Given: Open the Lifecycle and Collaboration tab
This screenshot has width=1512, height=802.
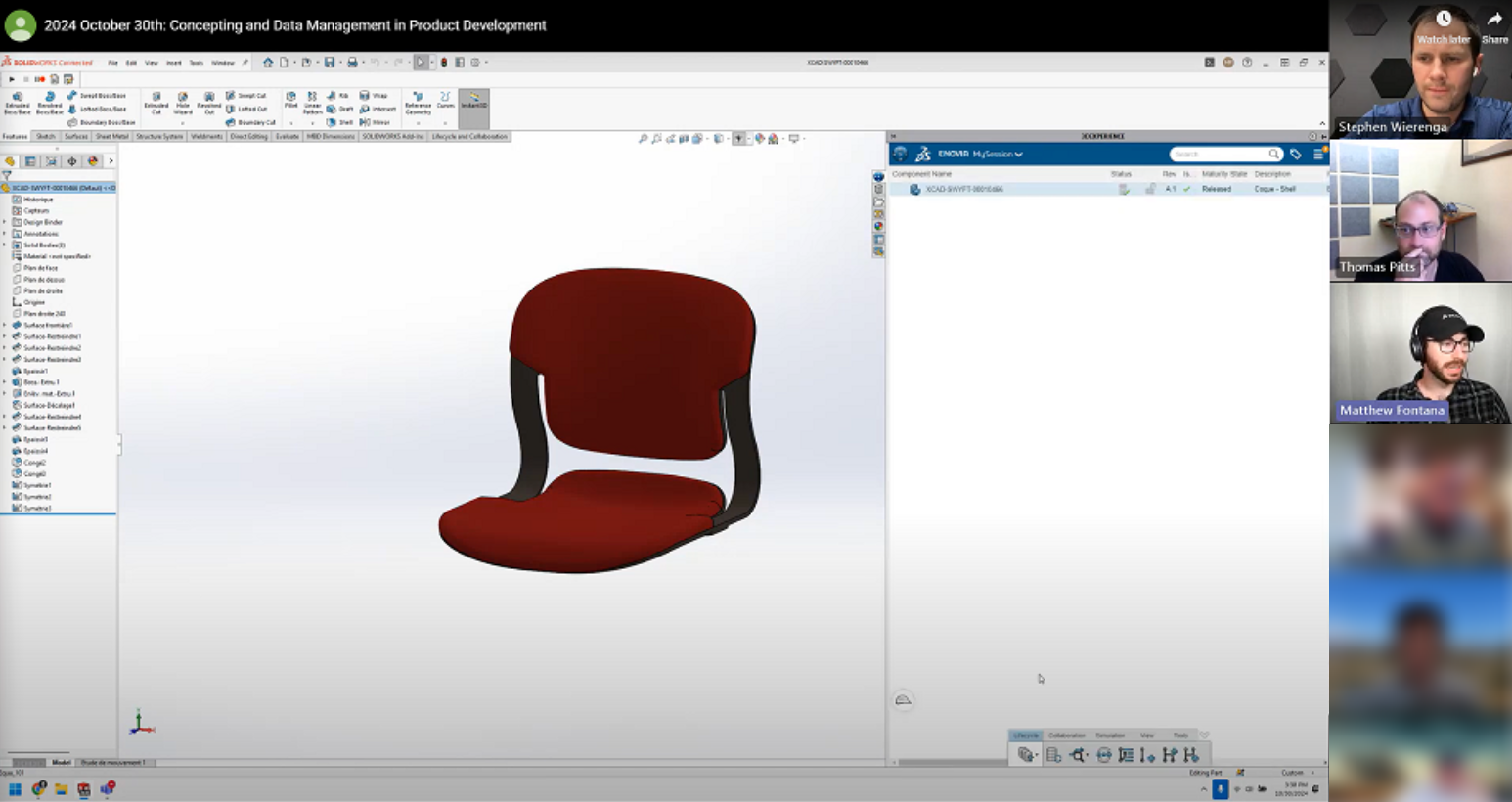Looking at the screenshot, I should pyautogui.click(x=469, y=137).
